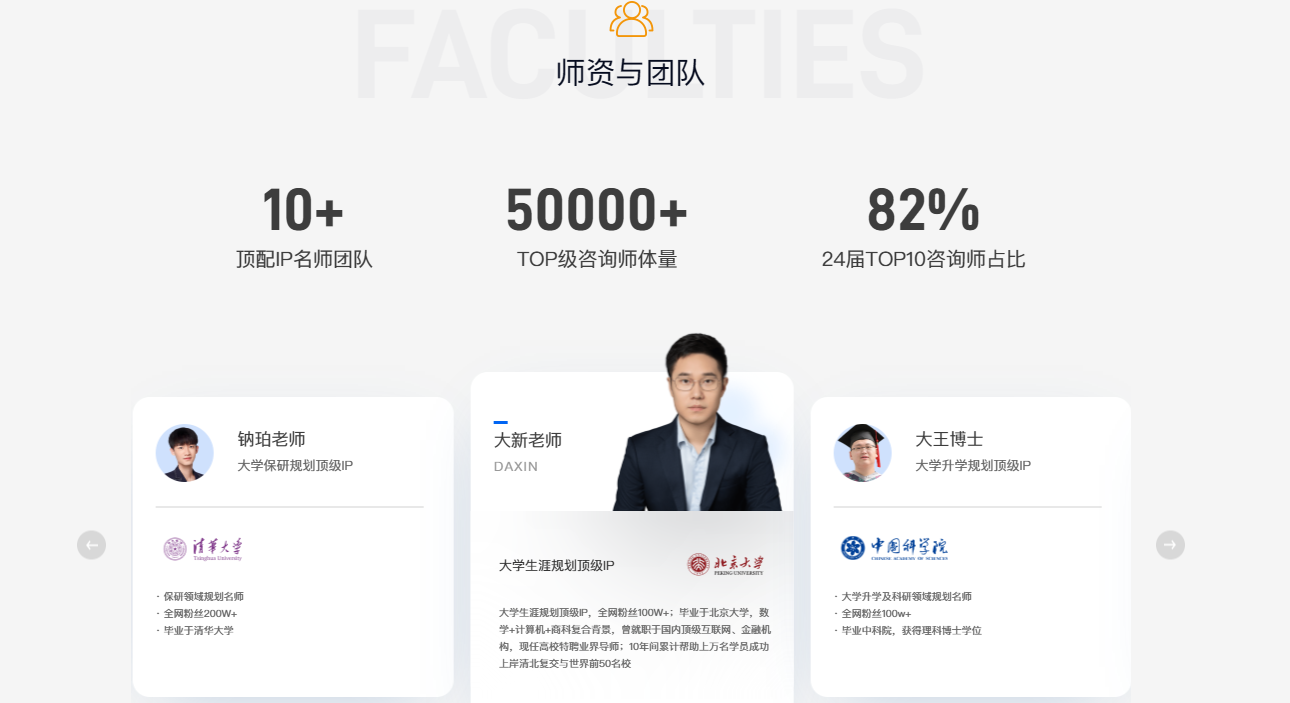Click the Peking University logo
Screen dimensions: 1290x703
click(x=725, y=565)
